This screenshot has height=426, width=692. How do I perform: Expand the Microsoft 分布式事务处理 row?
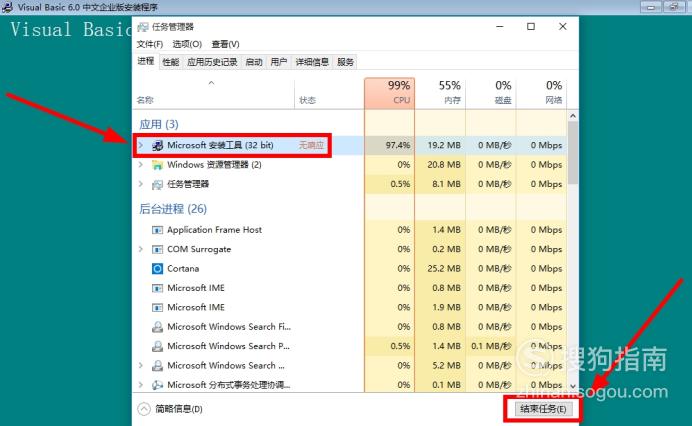click(x=141, y=385)
